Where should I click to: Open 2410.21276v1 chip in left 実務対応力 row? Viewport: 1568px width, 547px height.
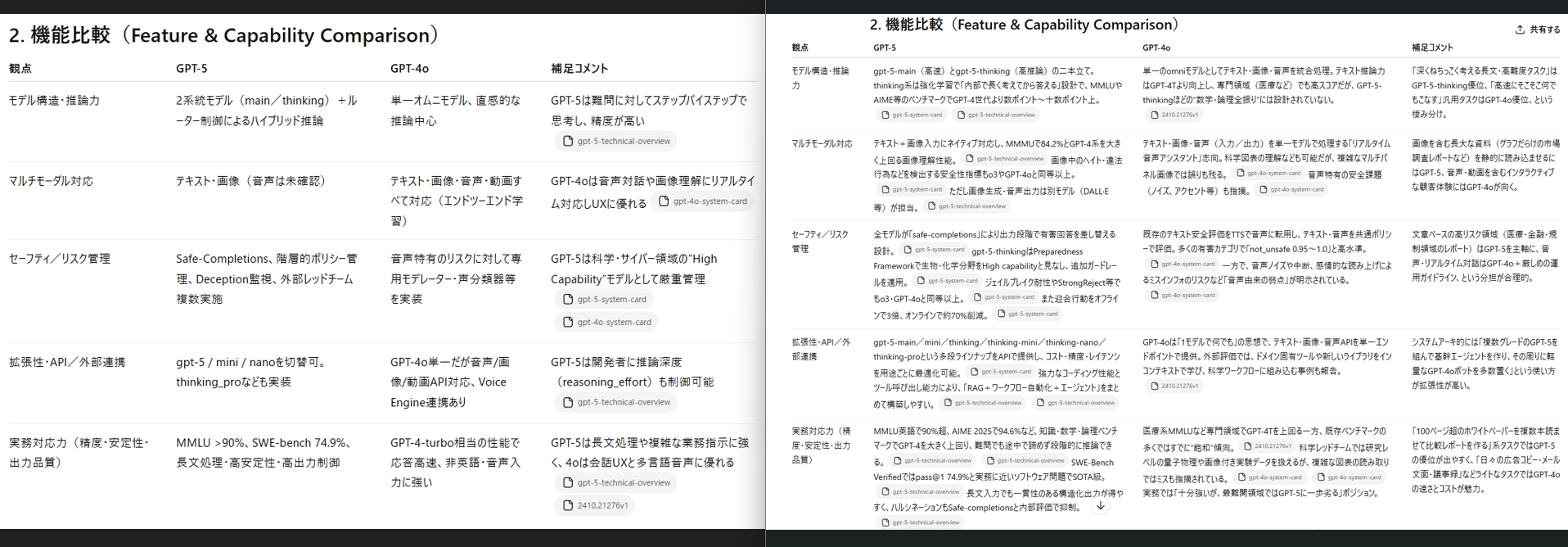tap(595, 505)
